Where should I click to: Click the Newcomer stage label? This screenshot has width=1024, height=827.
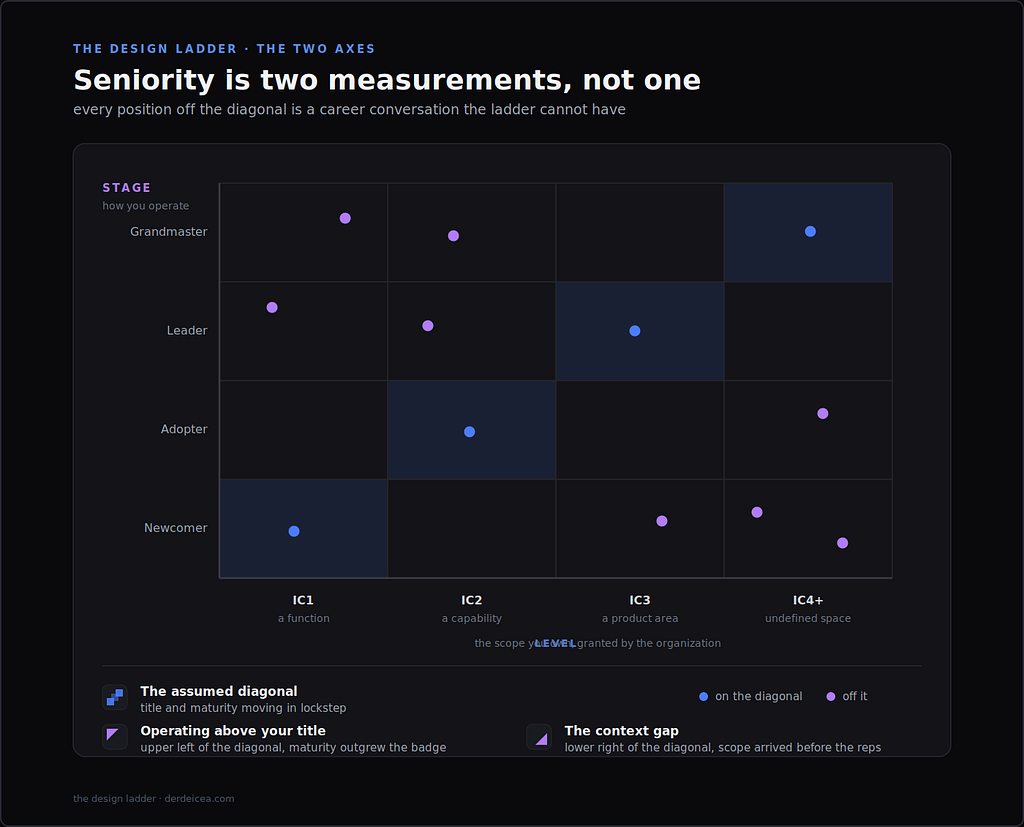pos(176,528)
